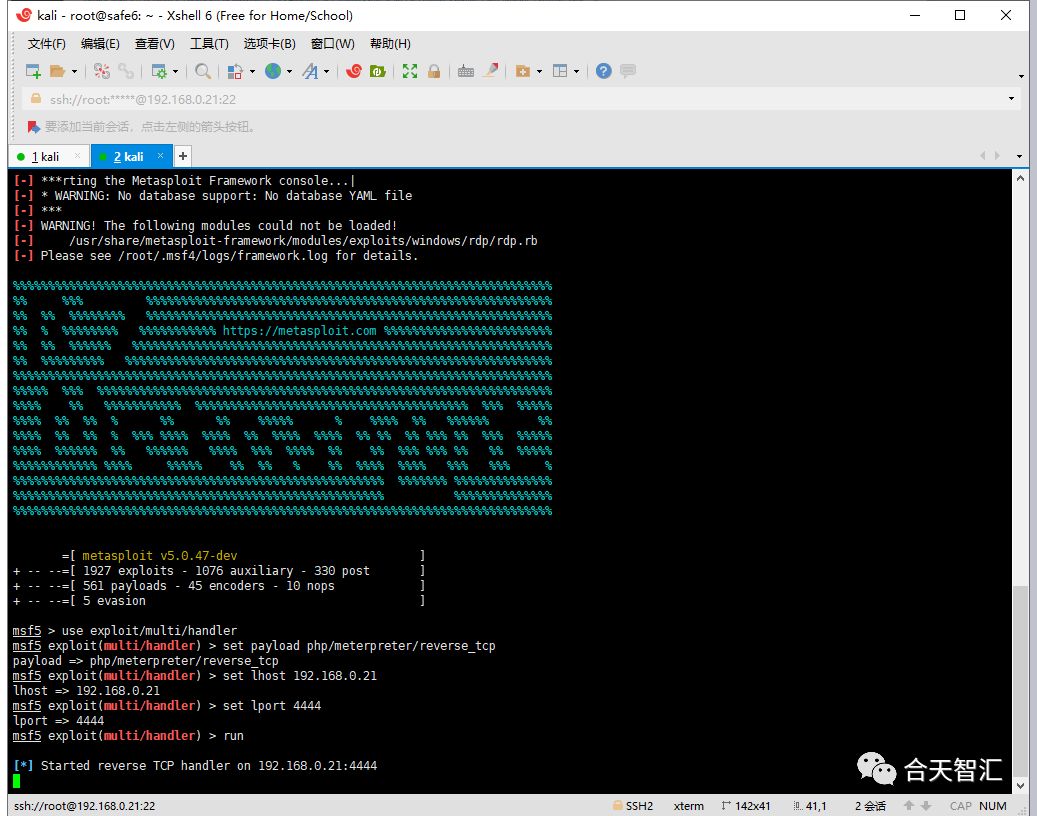The width and height of the screenshot is (1037, 816).
Task: Click the https://metasploit.com link text
Action: point(299,331)
